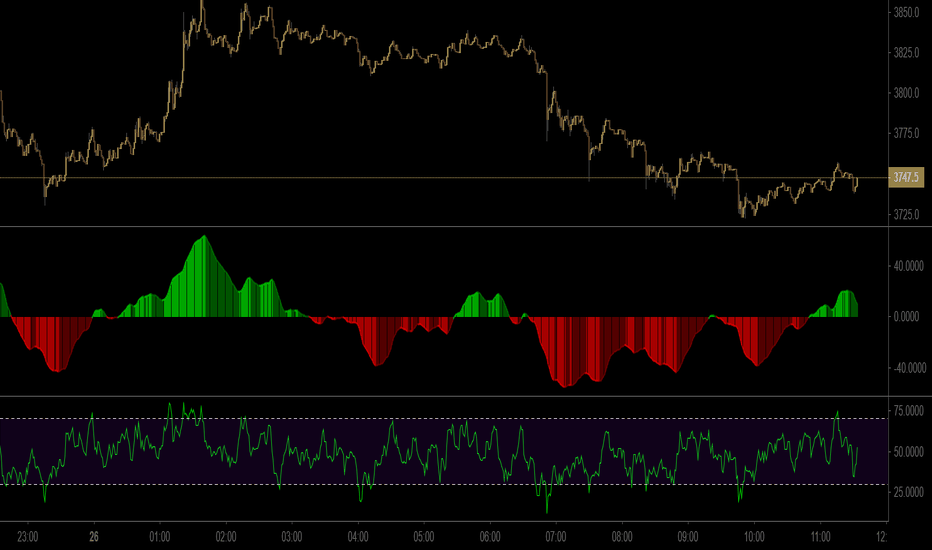The height and width of the screenshot is (550, 932).
Task: Click the 06:00 time axis label
Action: (x=490, y=537)
